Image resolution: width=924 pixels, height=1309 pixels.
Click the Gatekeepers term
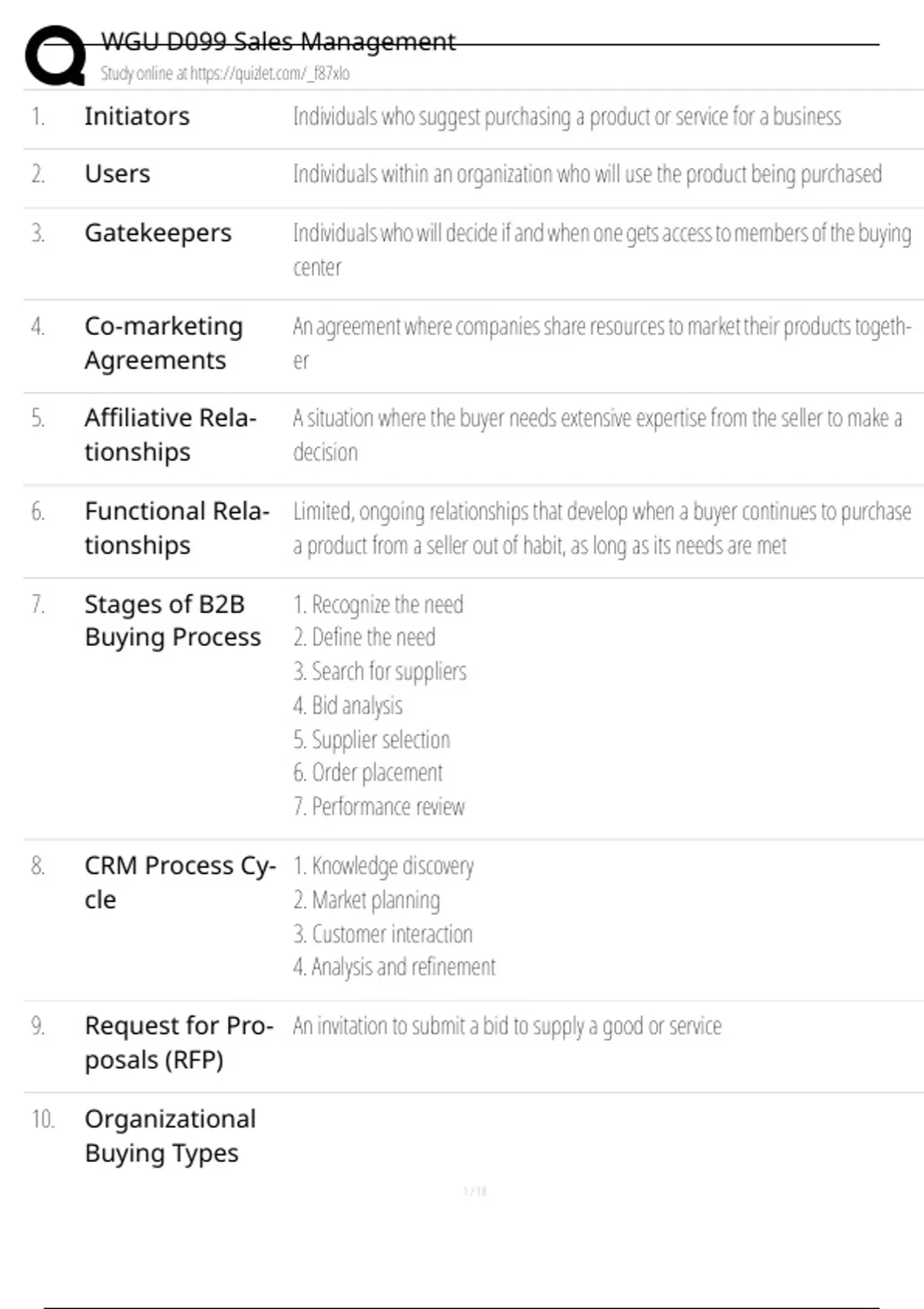tap(158, 233)
